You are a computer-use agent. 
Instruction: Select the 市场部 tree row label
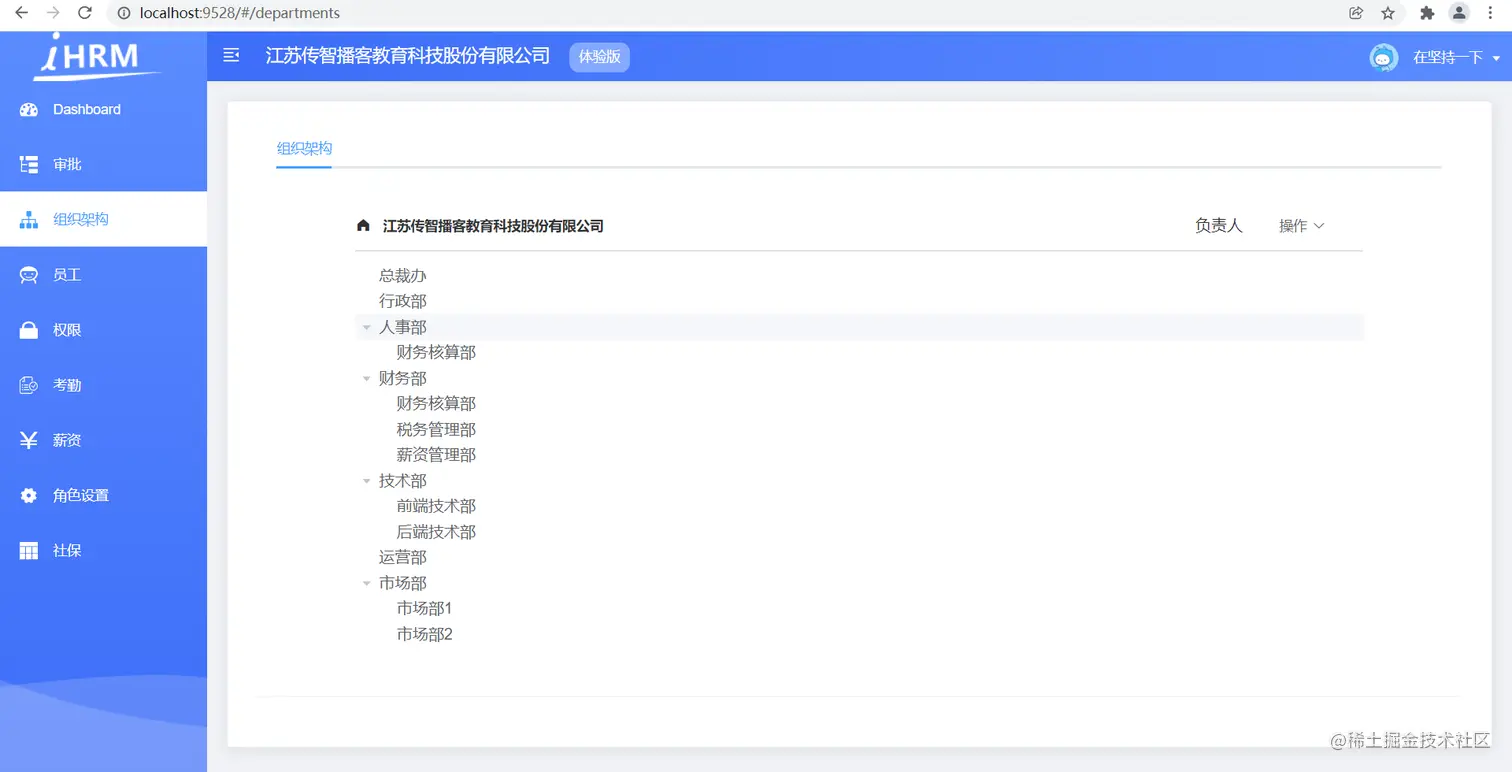coord(403,583)
